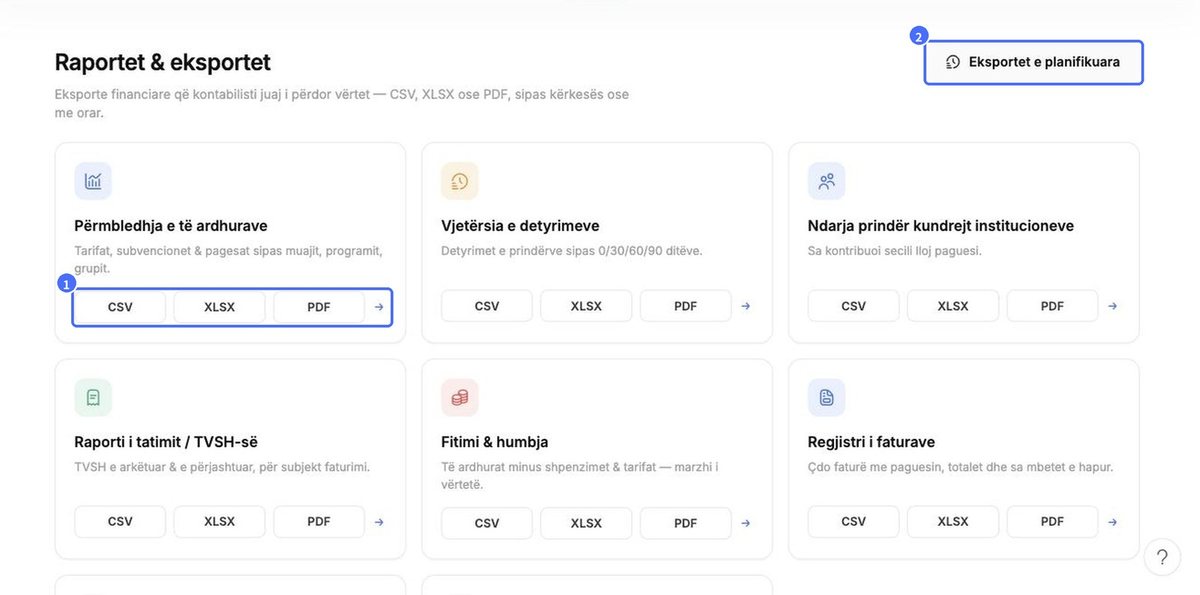Image resolution: width=1200 pixels, height=595 pixels.
Task: Click the 'Të ardhurat minus shpenzimet' description text
Action: [580, 476]
